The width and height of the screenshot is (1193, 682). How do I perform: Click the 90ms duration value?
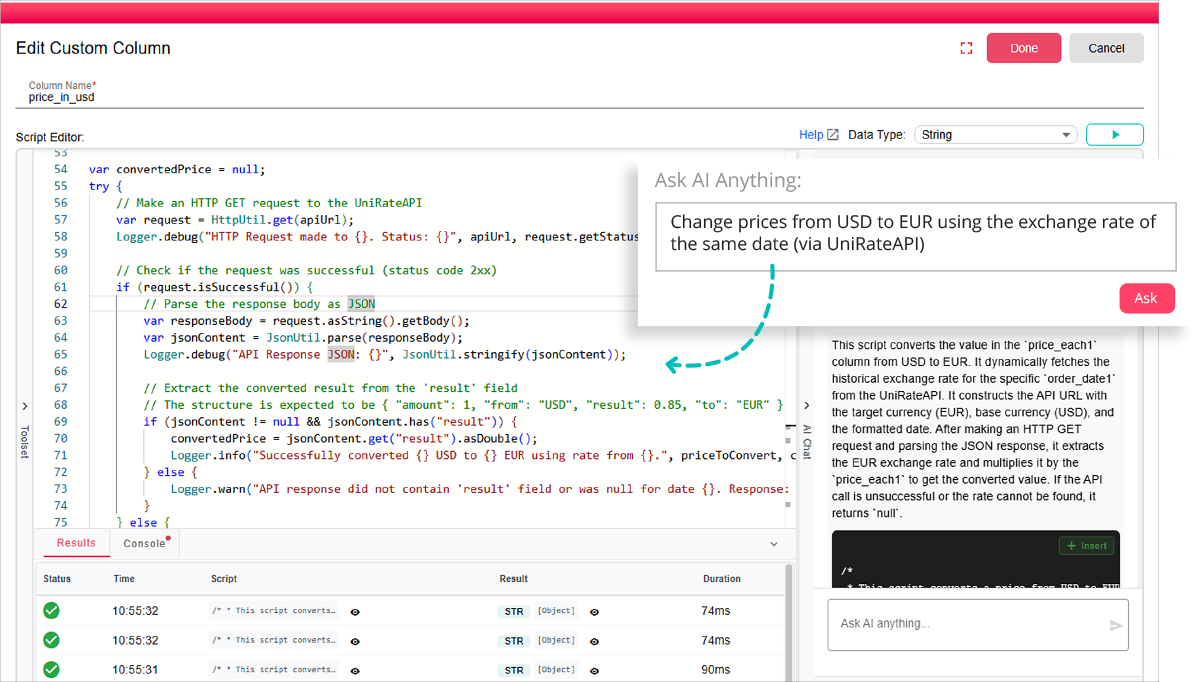click(x=715, y=670)
